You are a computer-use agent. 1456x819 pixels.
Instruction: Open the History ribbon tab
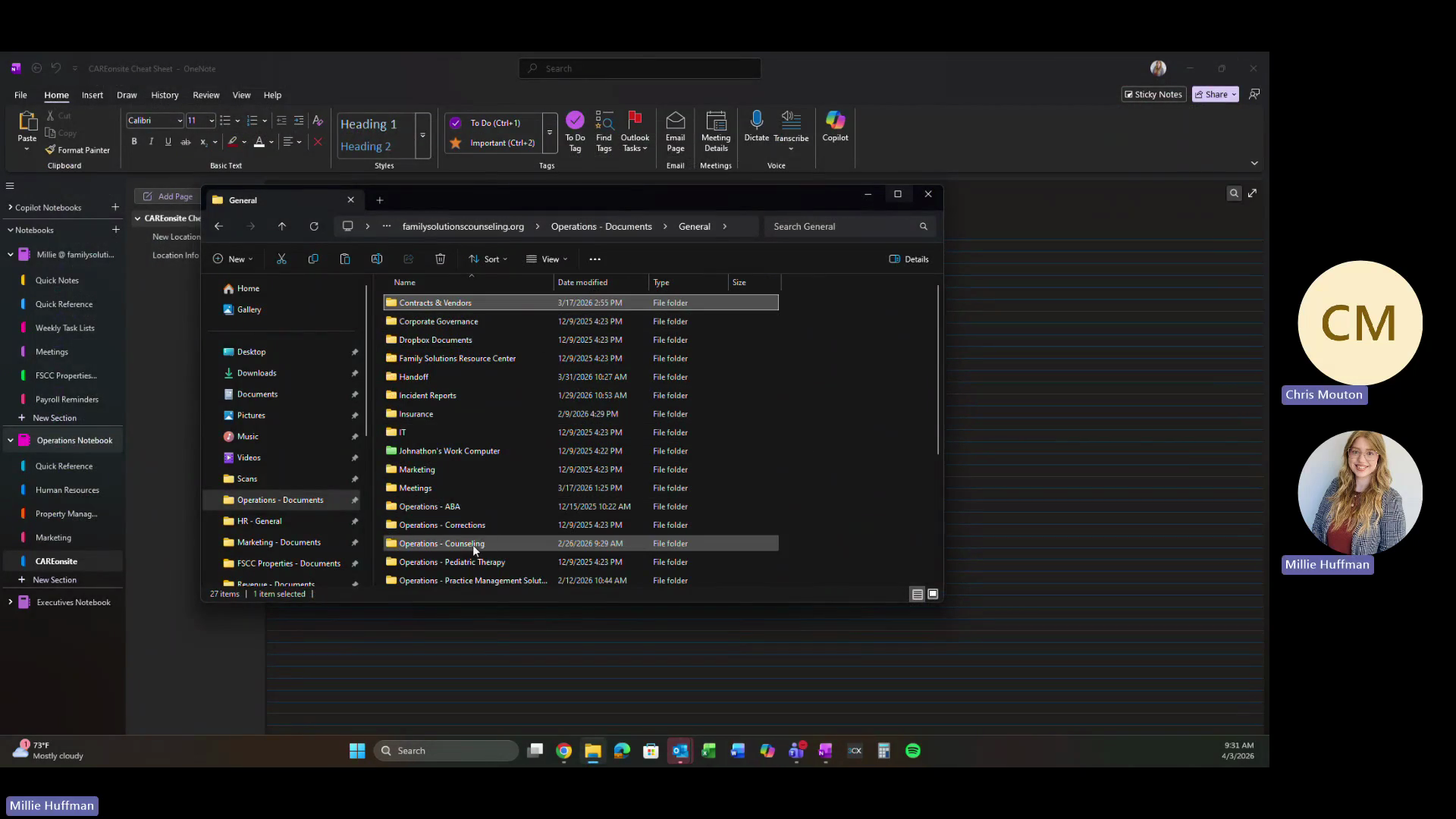(165, 95)
